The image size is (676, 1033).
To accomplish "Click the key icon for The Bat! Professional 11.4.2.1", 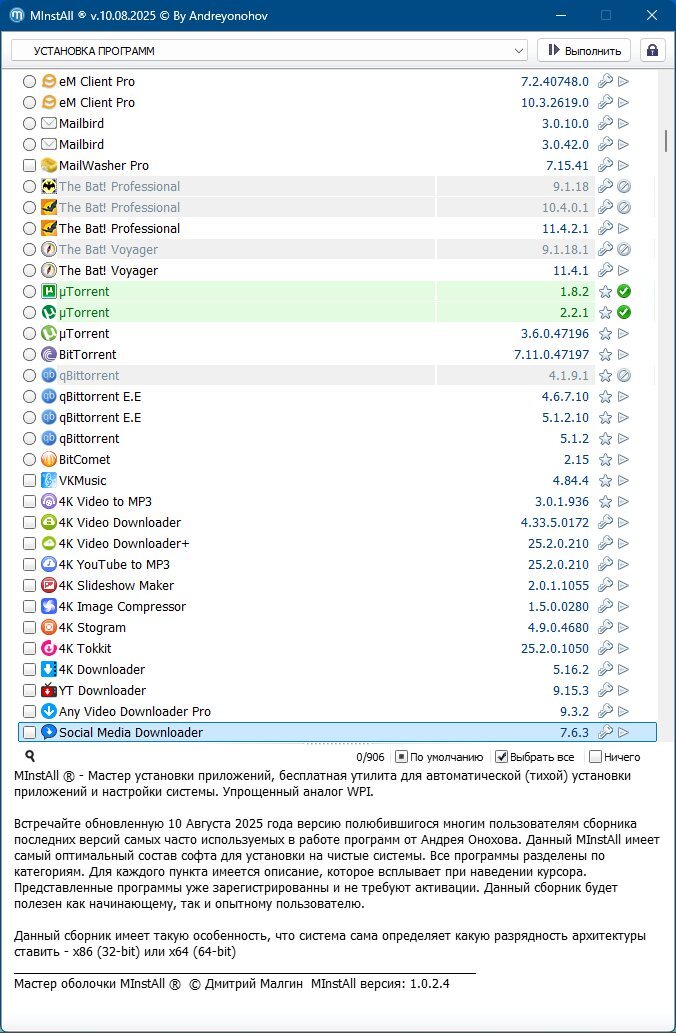I will point(605,229).
